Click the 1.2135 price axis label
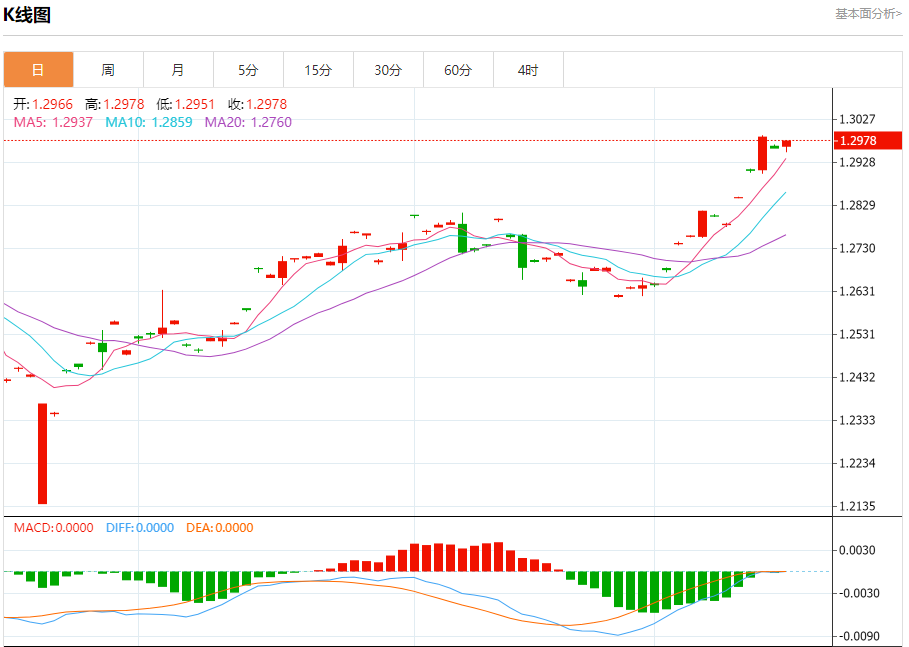The image size is (909, 647). [x=857, y=506]
